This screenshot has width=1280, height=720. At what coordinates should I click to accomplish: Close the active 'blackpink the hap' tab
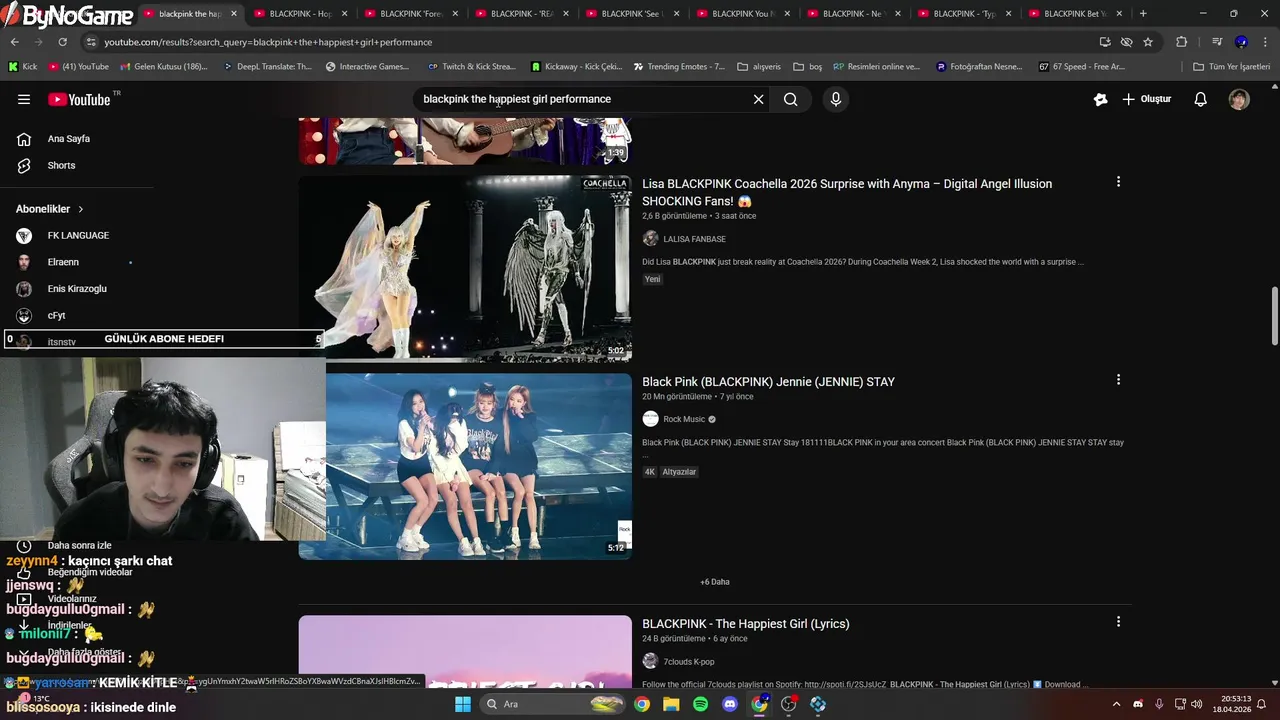pos(234,14)
